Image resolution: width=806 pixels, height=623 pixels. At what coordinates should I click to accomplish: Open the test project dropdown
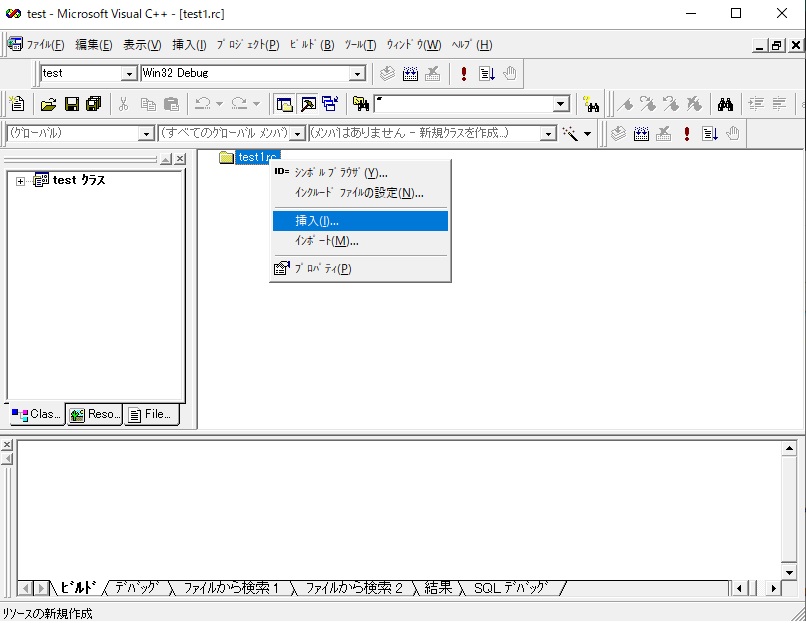tap(130, 74)
